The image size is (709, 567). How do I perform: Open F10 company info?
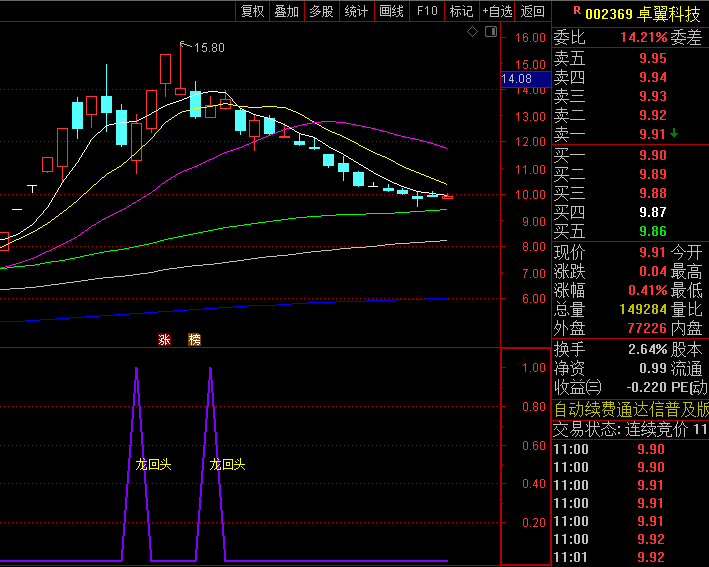(427, 11)
